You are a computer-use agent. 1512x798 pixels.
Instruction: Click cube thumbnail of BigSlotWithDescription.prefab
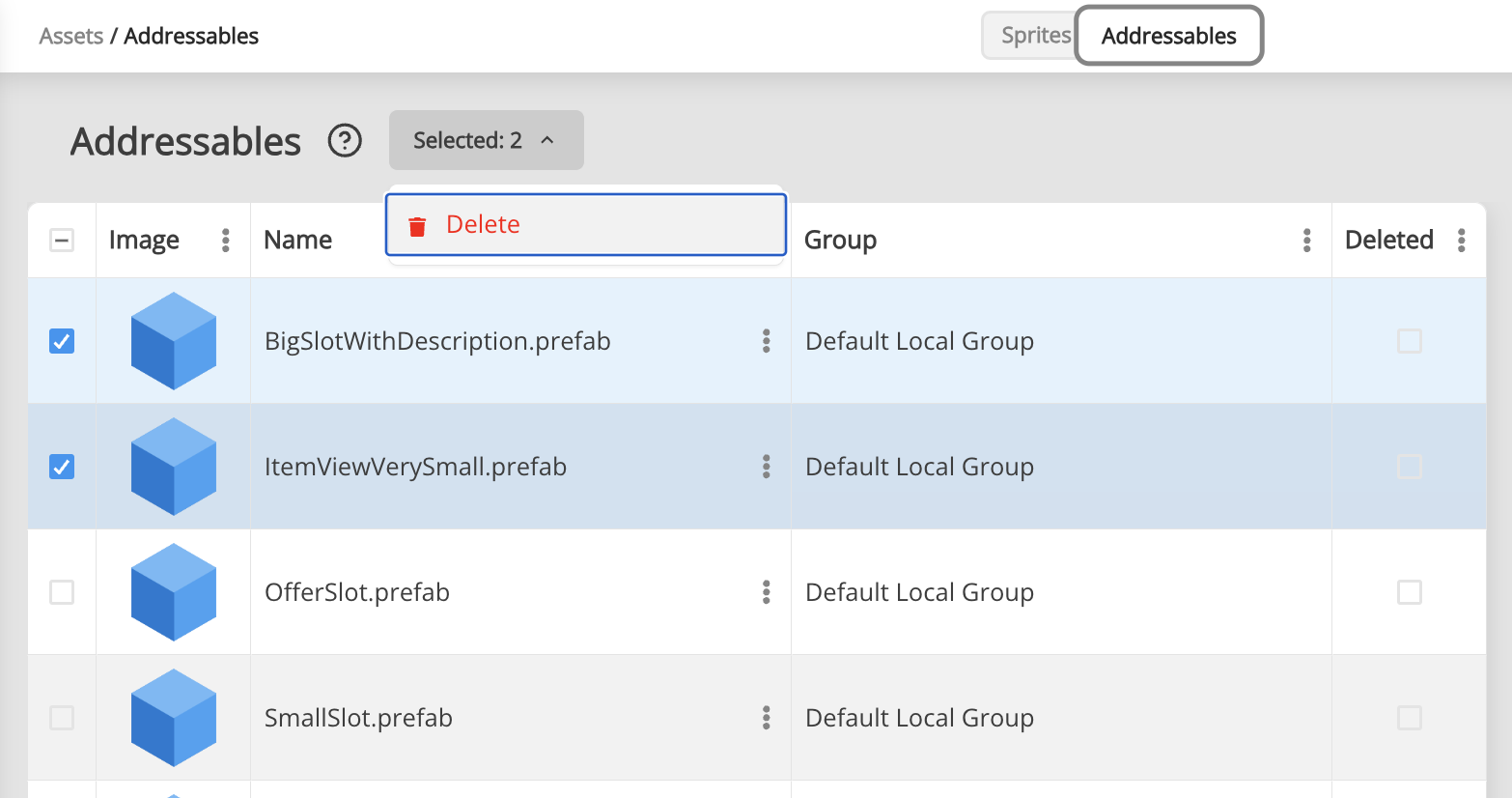tap(174, 341)
